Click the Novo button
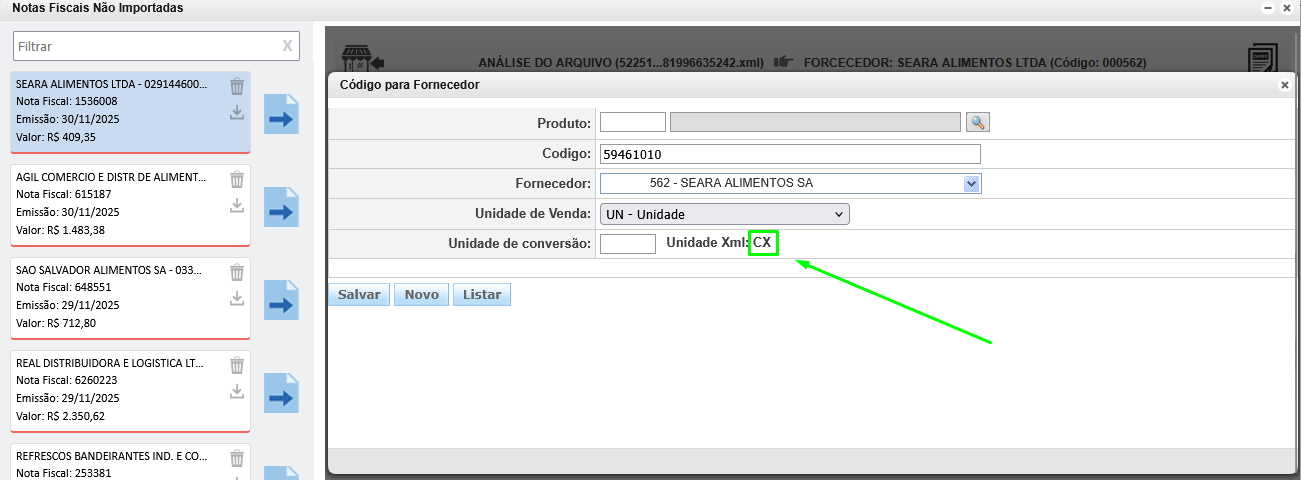Screen dimensions: 1301x480 (421, 295)
